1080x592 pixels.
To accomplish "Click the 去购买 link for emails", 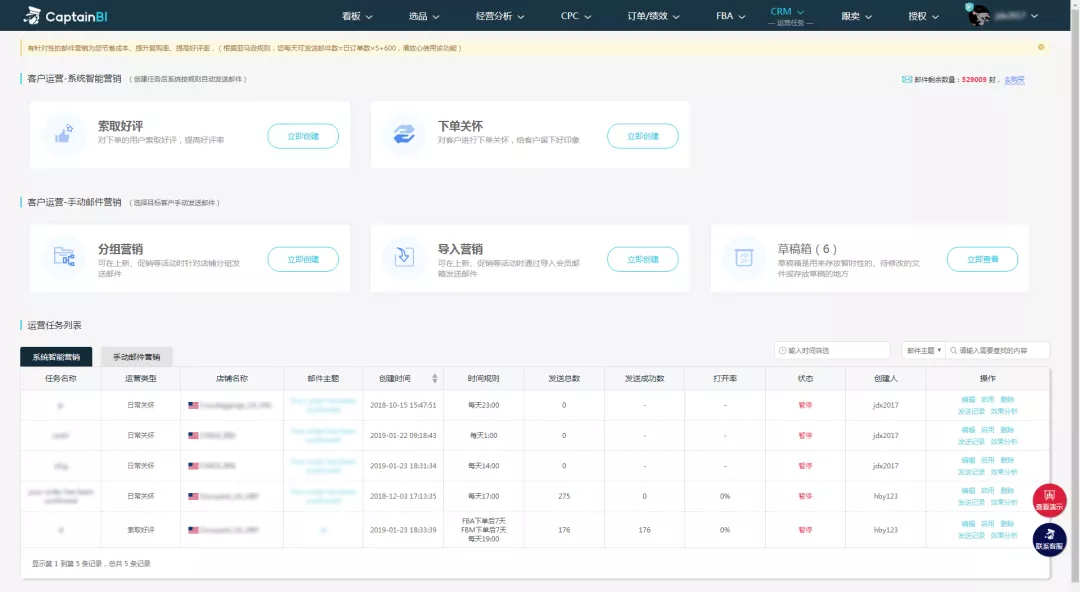I will pos(1014,80).
